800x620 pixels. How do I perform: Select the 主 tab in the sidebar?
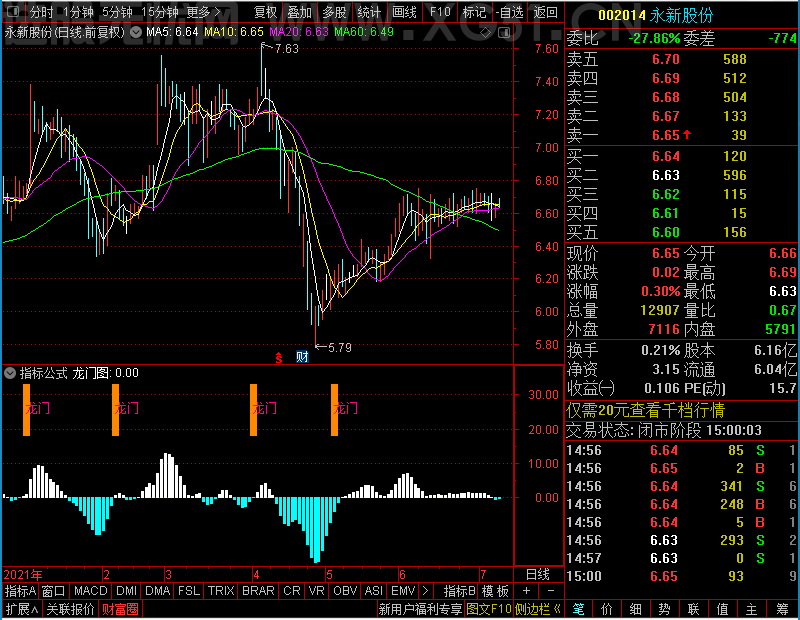coord(752,609)
